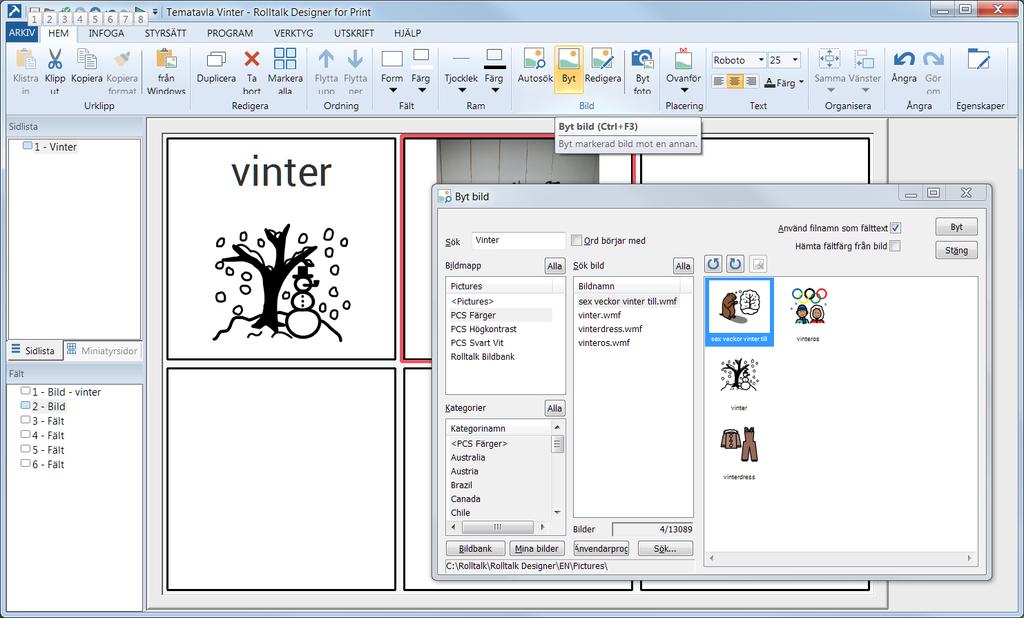This screenshot has height=618, width=1024.
Task: Start Autosök image search in ribbon
Action: (535, 66)
